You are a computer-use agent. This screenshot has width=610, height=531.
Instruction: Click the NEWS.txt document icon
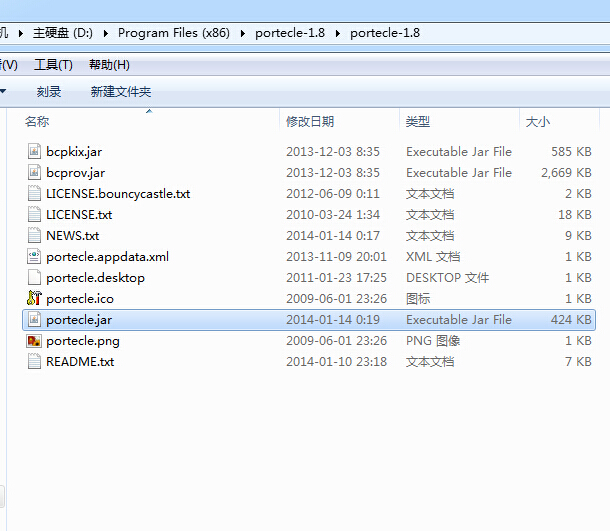click(x=34, y=235)
